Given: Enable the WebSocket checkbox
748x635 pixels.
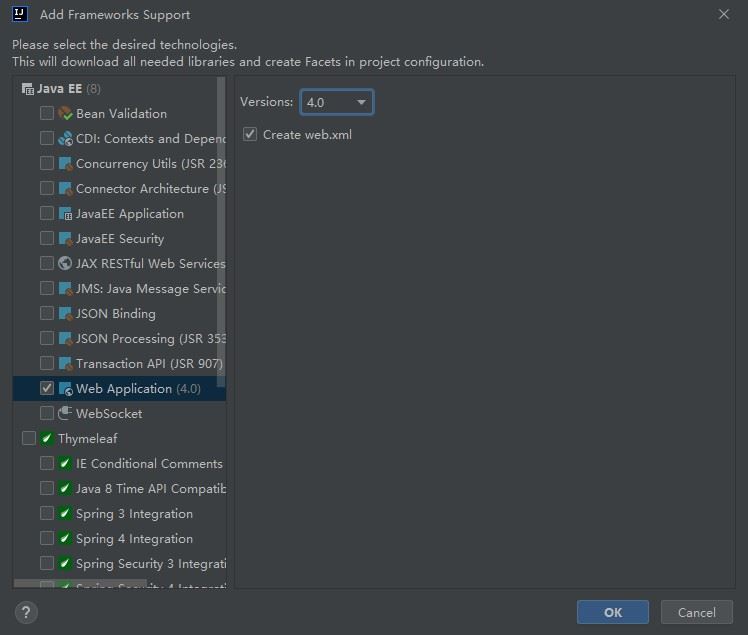Looking at the screenshot, I should (47, 413).
